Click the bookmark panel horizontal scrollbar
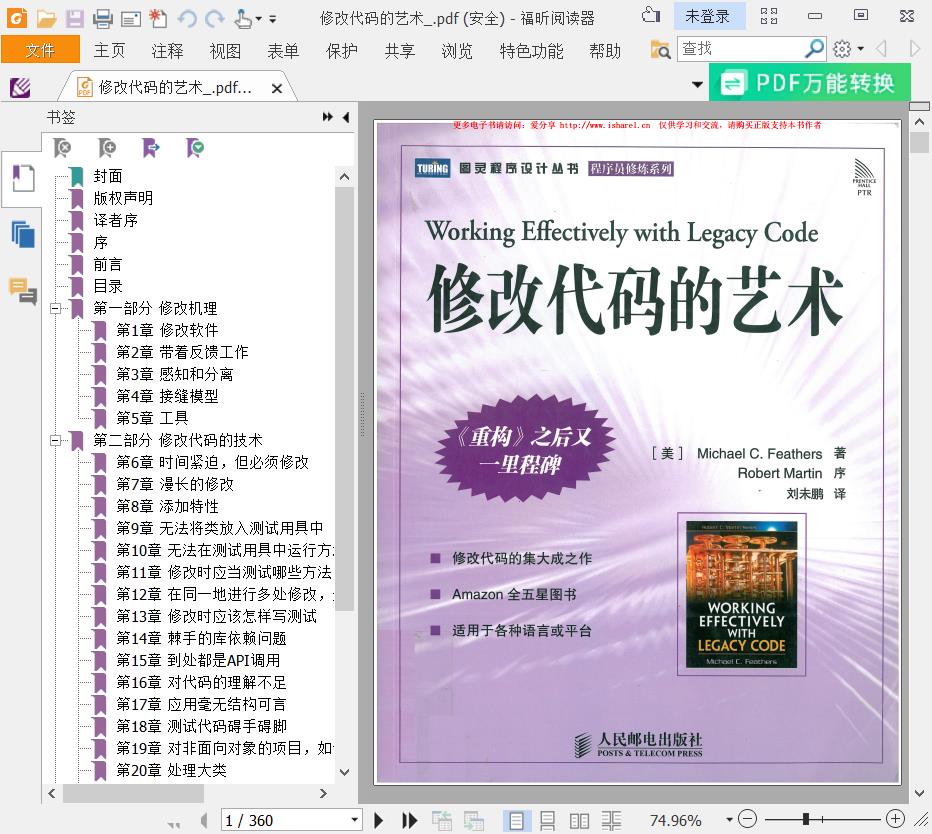Screen dimensions: 932x834 click(x=133, y=793)
